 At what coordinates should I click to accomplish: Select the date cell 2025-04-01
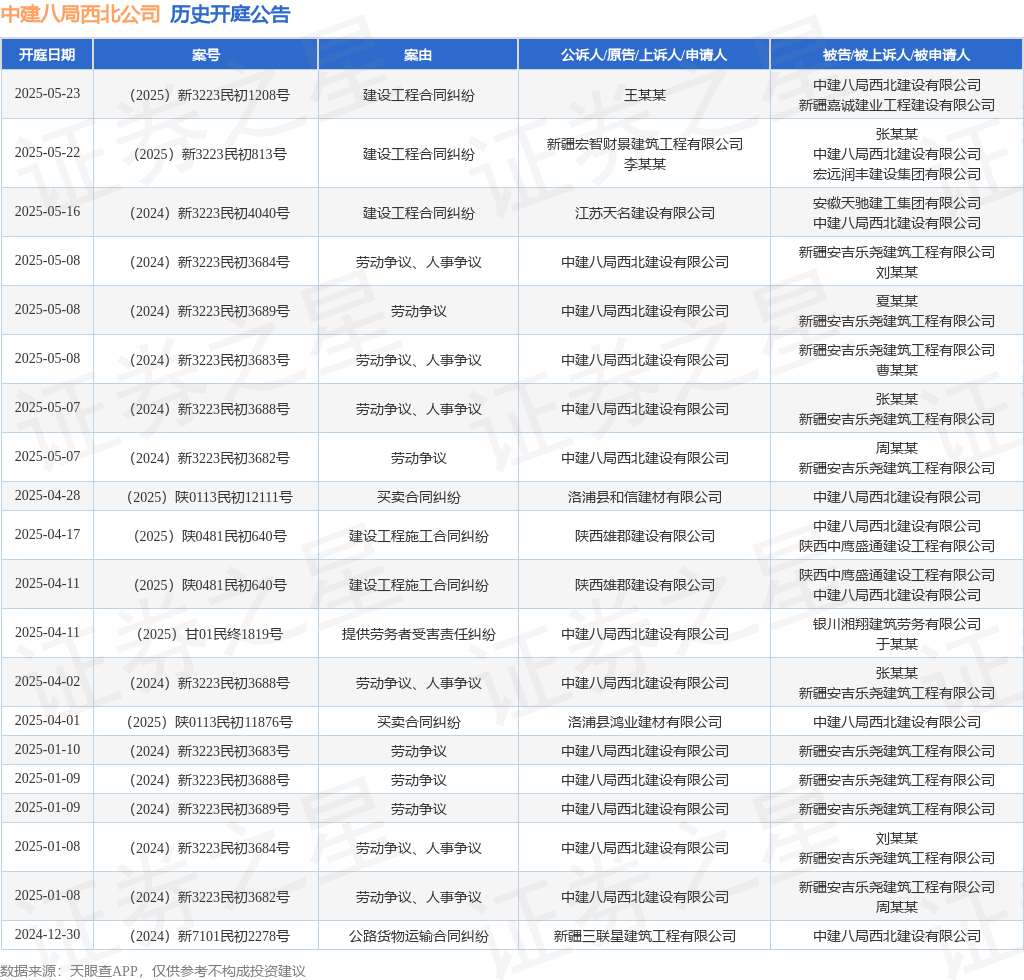coord(47,721)
